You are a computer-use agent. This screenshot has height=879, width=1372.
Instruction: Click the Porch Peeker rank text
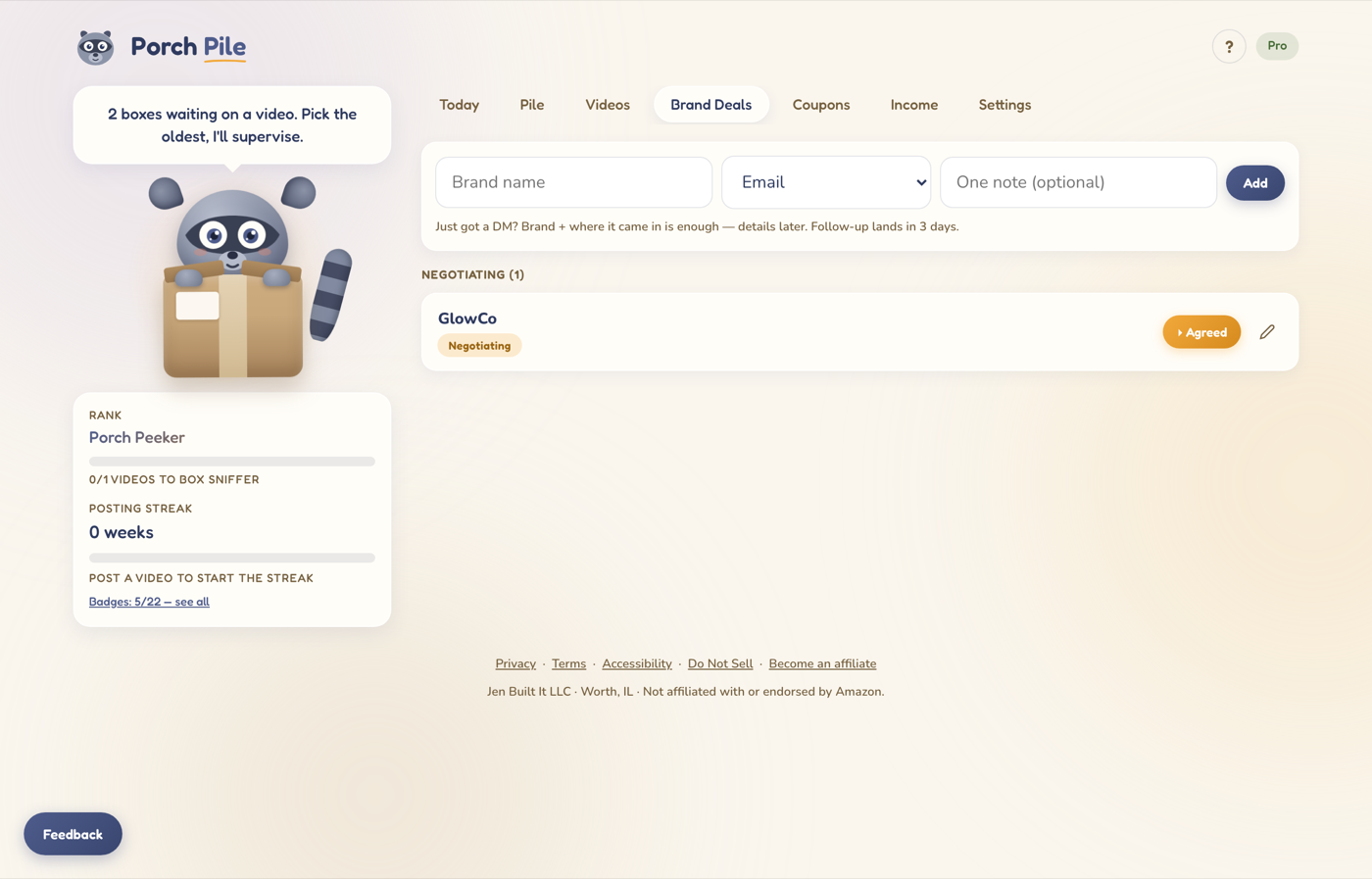click(x=137, y=438)
